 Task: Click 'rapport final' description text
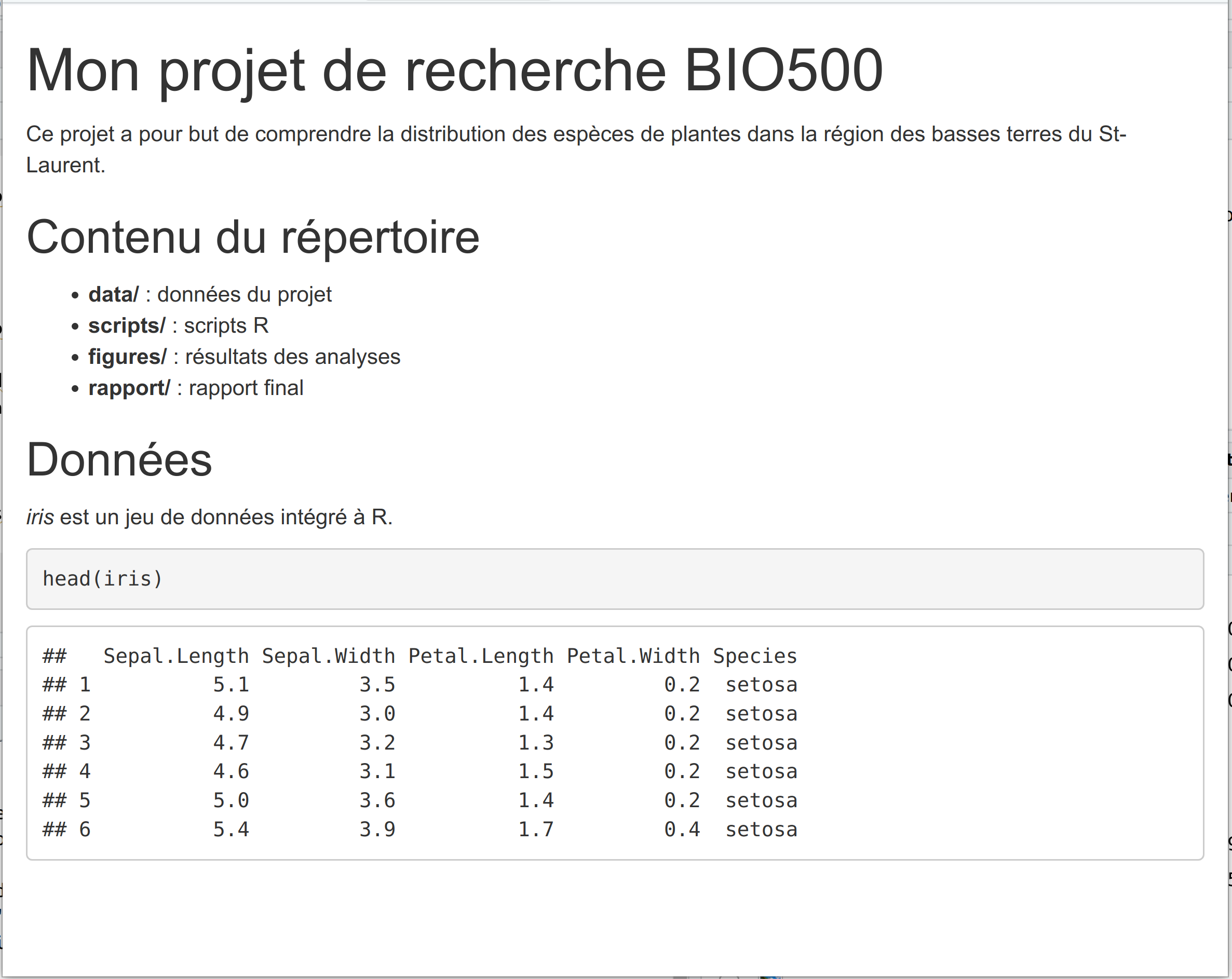pos(246,388)
